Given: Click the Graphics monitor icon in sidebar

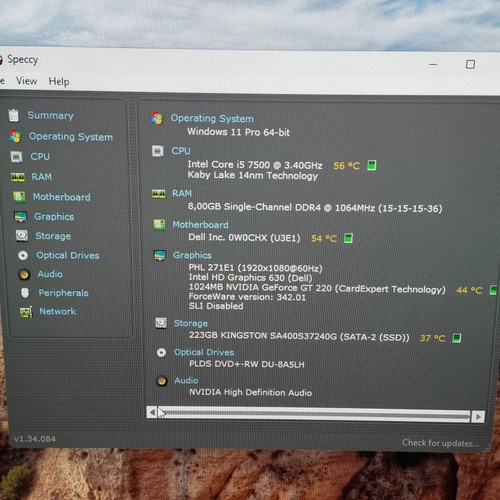Looking at the screenshot, I should pyautogui.click(x=20, y=217).
